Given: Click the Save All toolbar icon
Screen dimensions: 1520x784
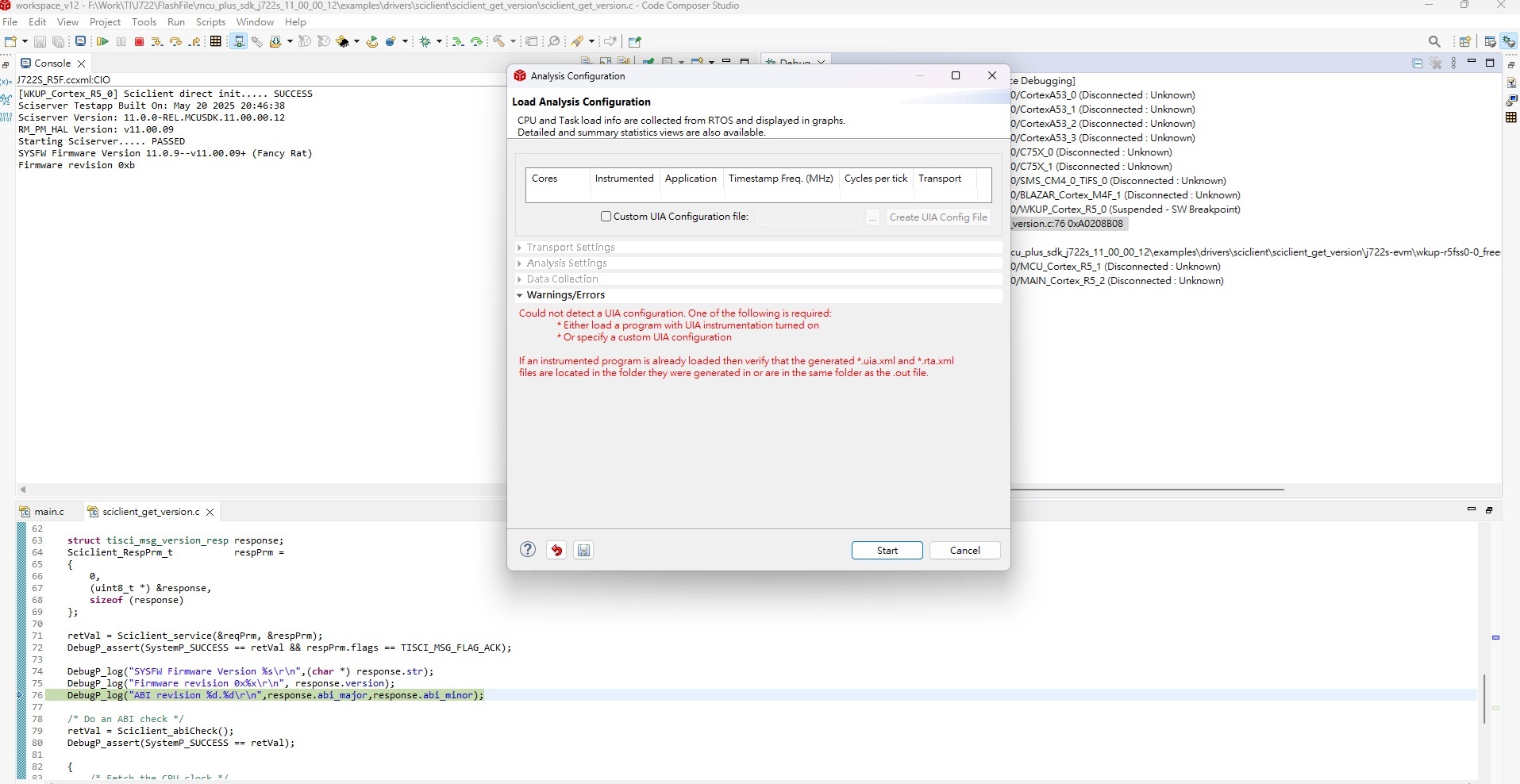Looking at the screenshot, I should [58, 41].
